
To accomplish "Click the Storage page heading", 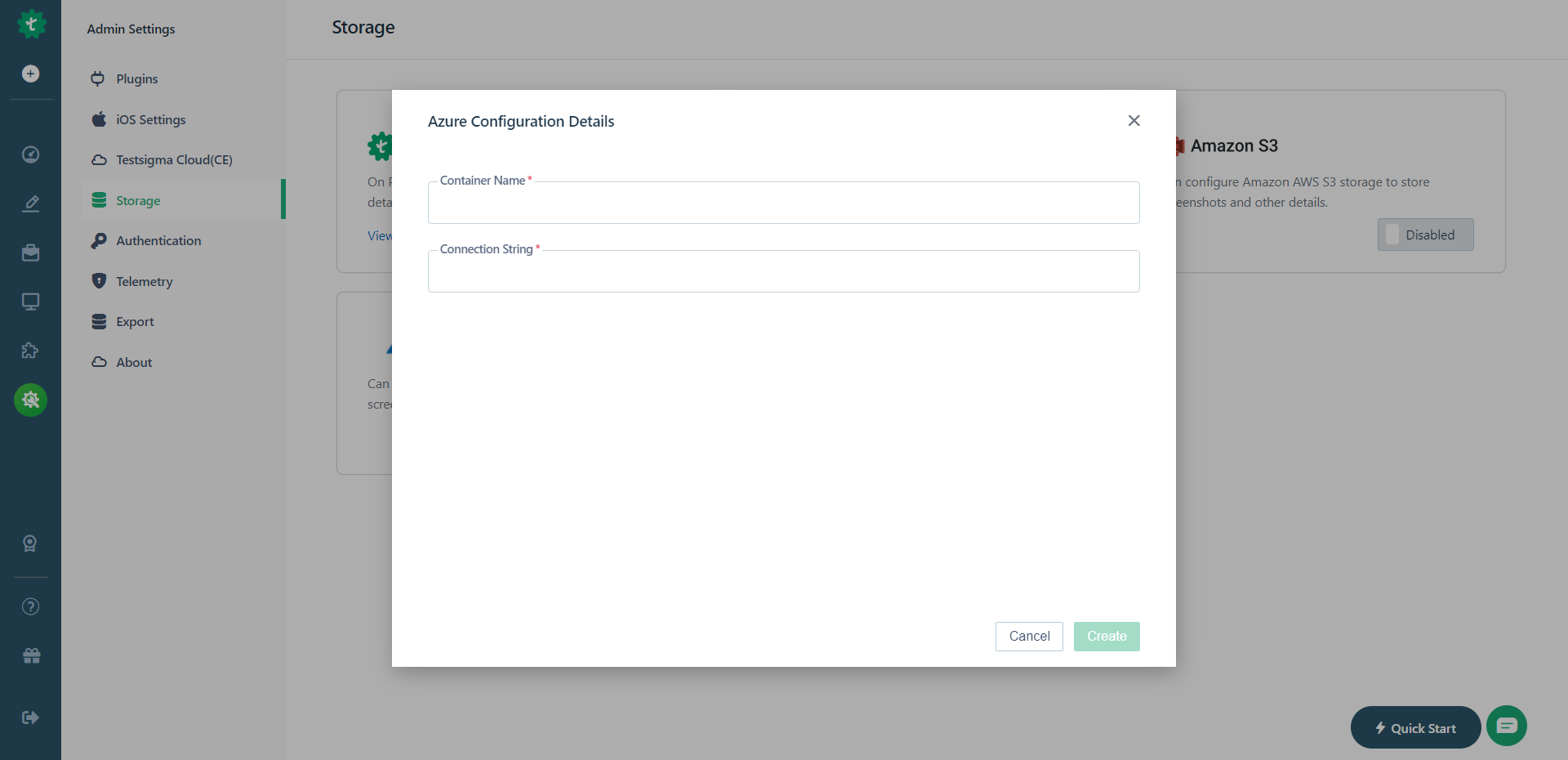I will [x=363, y=28].
